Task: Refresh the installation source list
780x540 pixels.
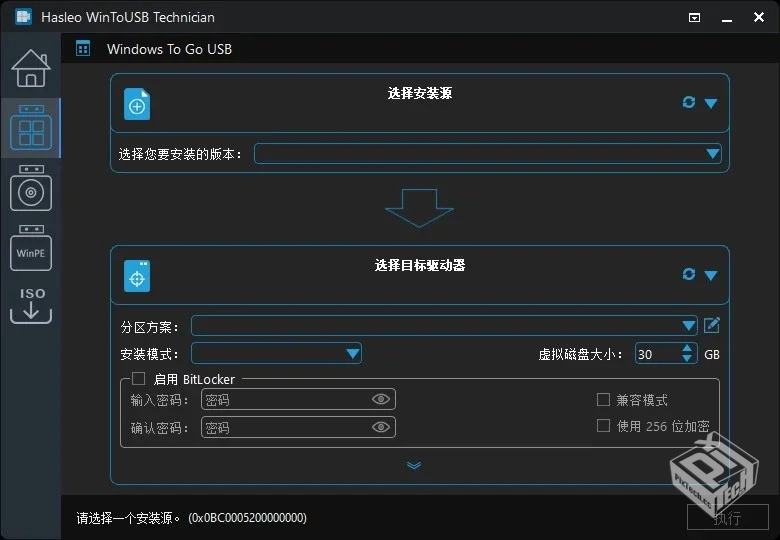Action: tap(689, 102)
